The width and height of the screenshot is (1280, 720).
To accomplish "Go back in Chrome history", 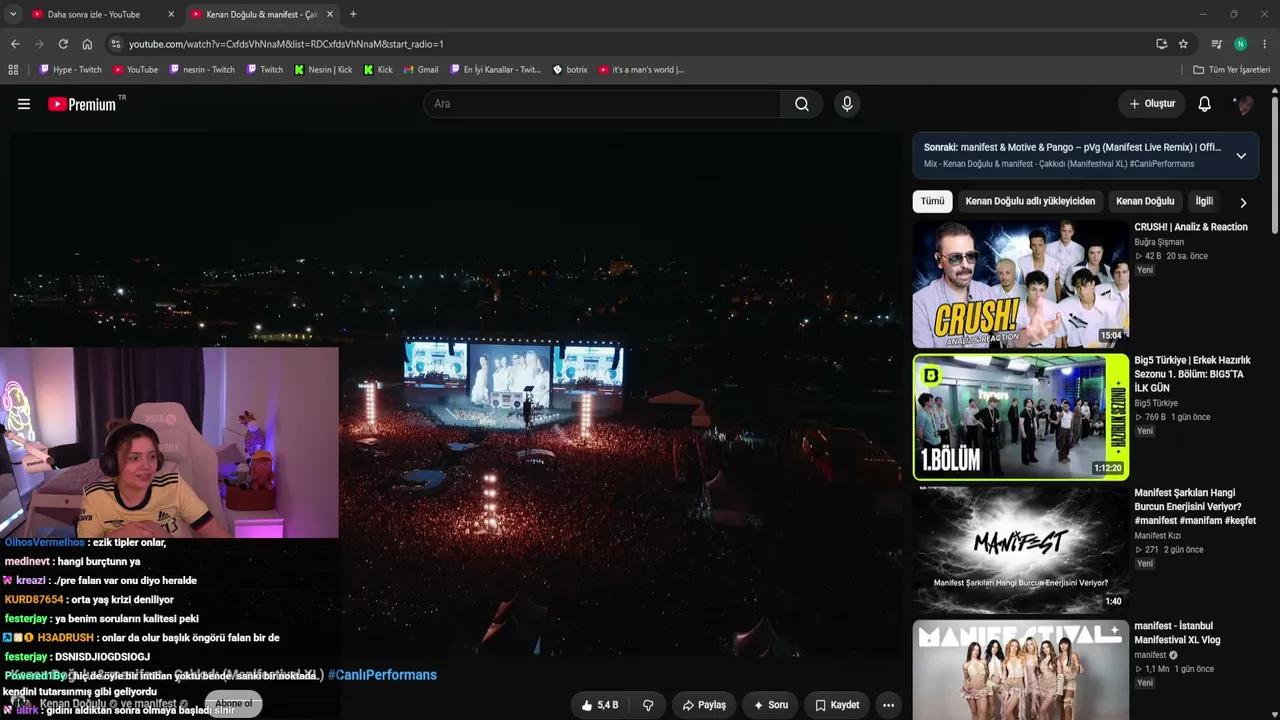I will pos(15,44).
